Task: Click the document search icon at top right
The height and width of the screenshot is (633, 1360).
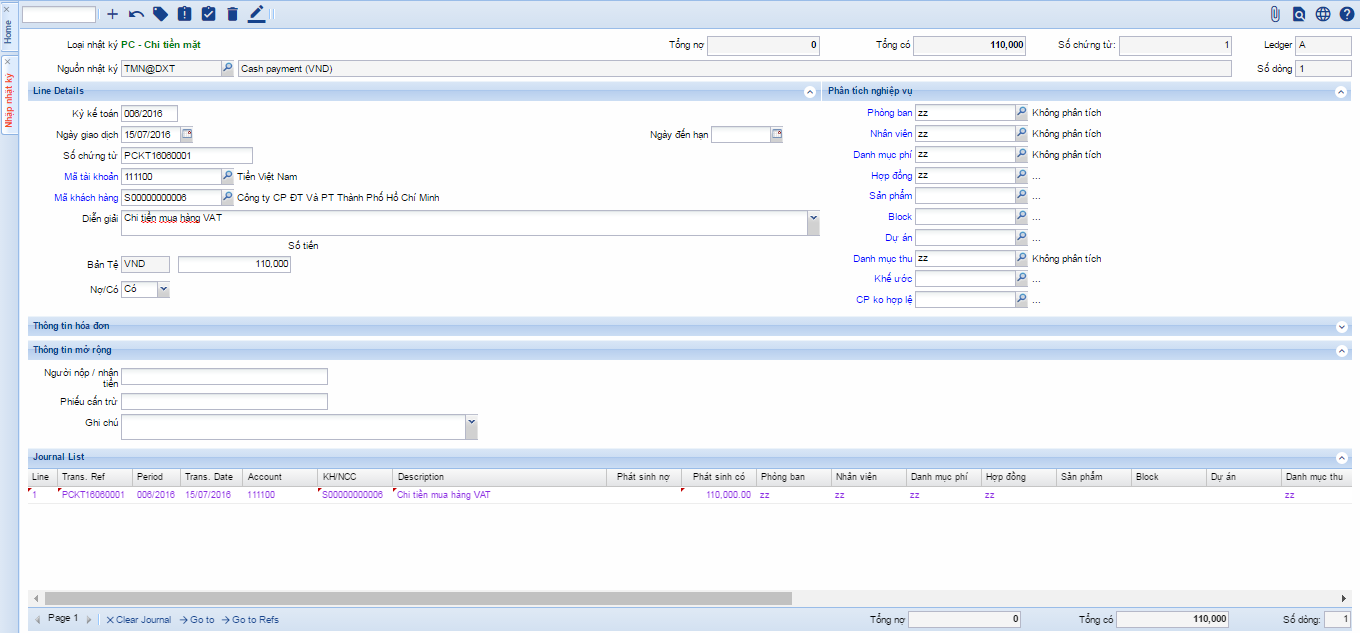Action: pyautogui.click(x=1299, y=14)
